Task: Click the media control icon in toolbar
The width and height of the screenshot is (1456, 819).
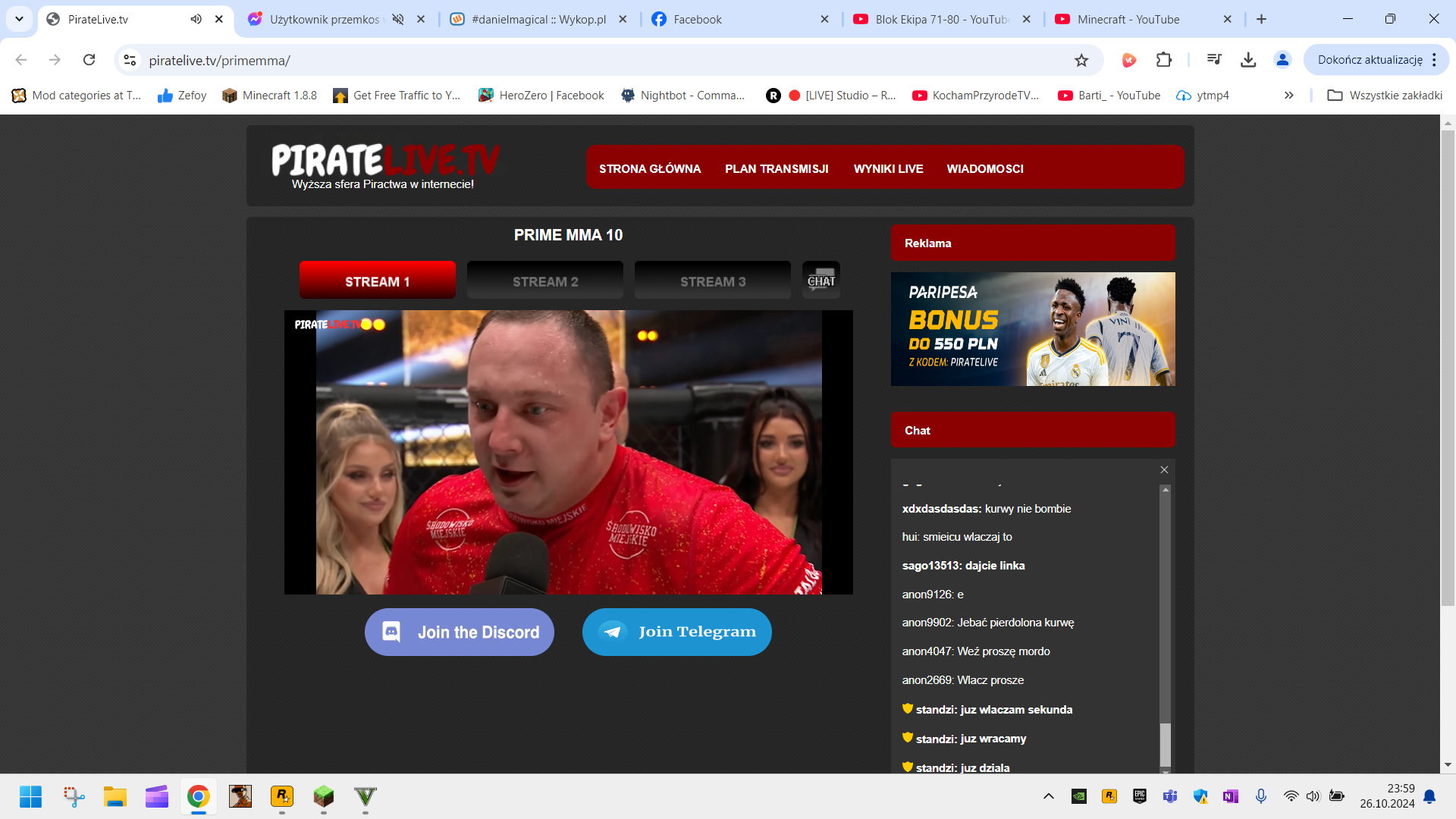Action: click(x=1214, y=60)
